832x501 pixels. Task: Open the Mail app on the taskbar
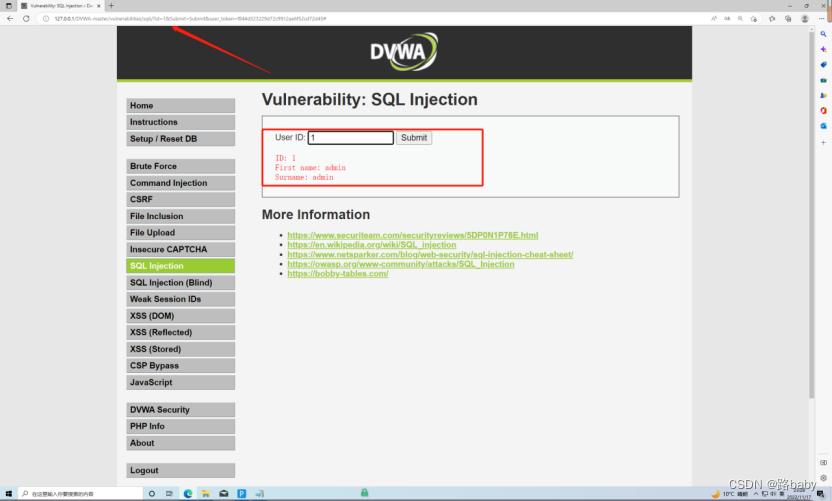point(224,494)
